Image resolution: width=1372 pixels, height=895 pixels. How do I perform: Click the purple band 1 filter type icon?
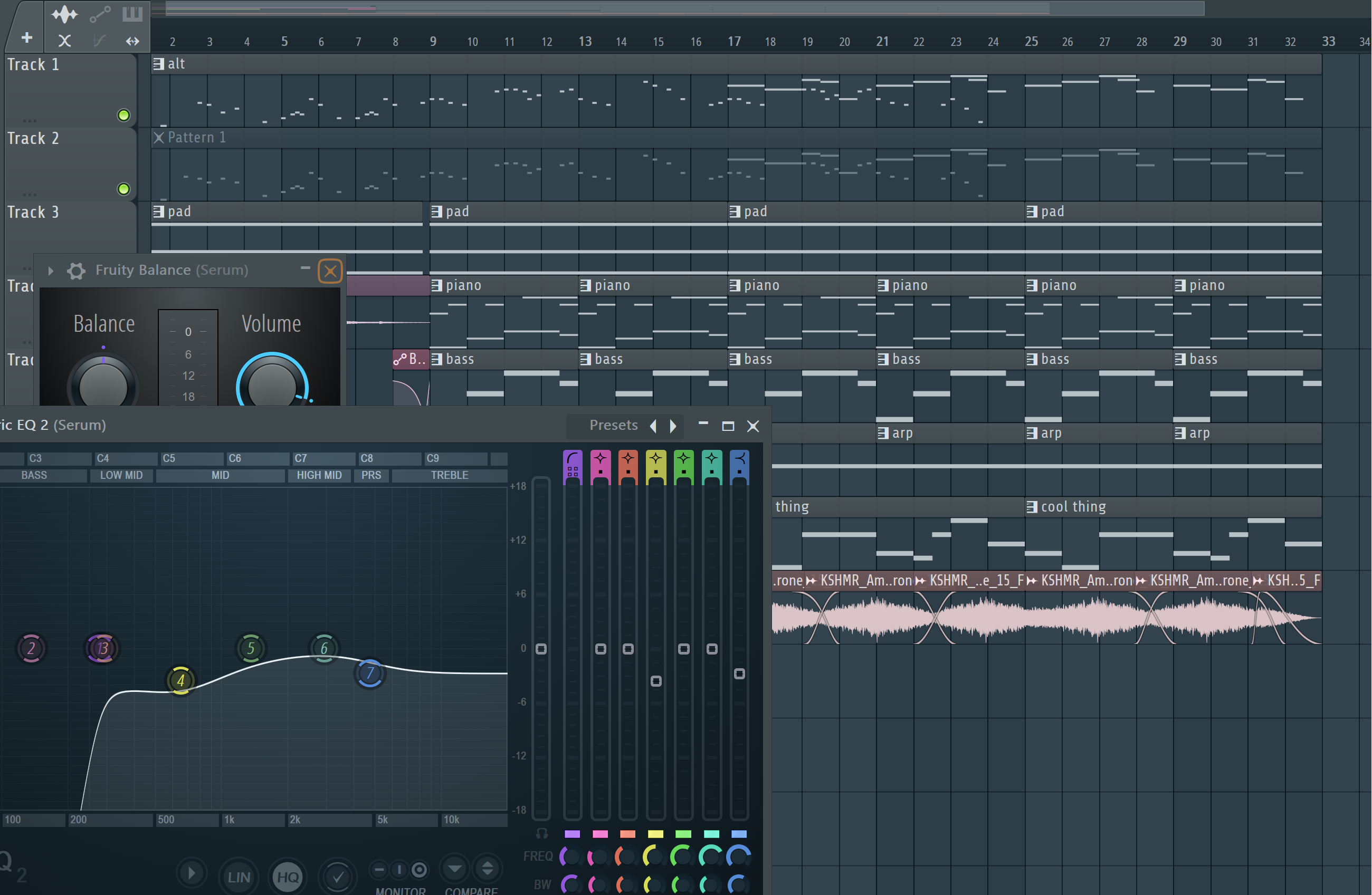coord(573,459)
